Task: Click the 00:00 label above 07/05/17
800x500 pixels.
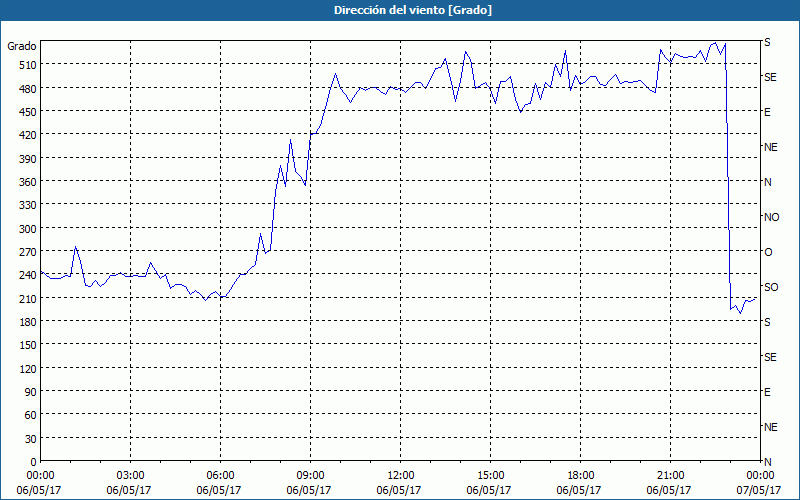Action: [760, 476]
